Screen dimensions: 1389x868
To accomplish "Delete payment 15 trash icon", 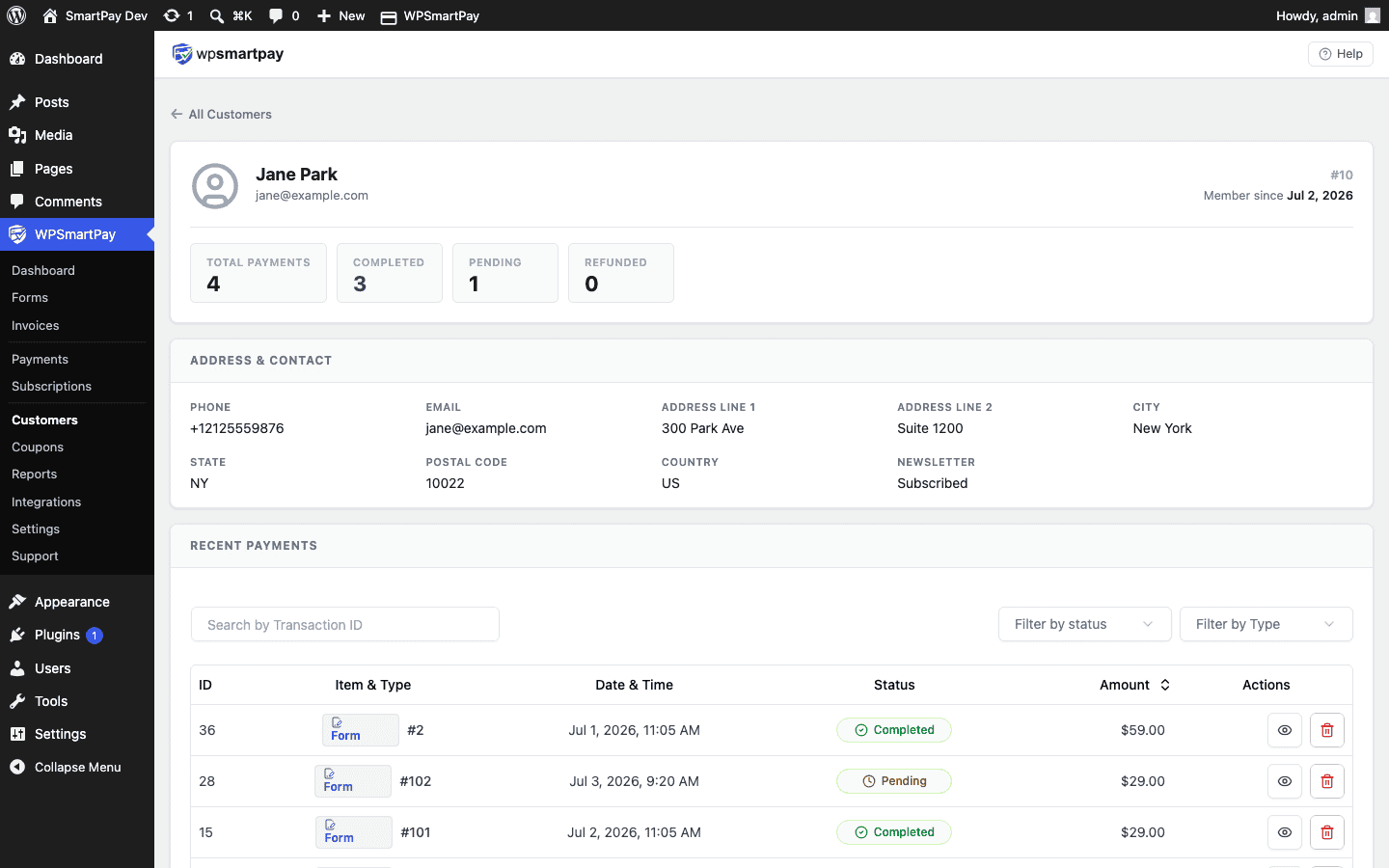I will (1327, 832).
